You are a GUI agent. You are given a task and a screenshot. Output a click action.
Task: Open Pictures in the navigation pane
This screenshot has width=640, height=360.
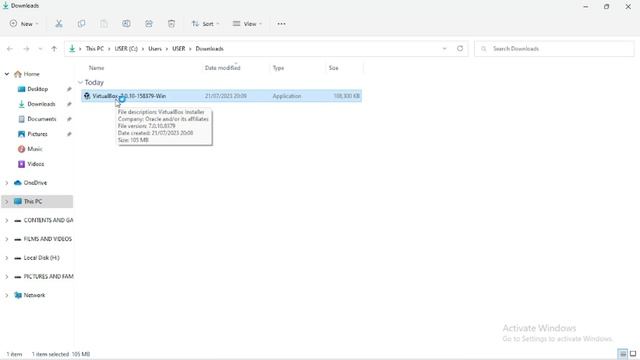coord(37,134)
